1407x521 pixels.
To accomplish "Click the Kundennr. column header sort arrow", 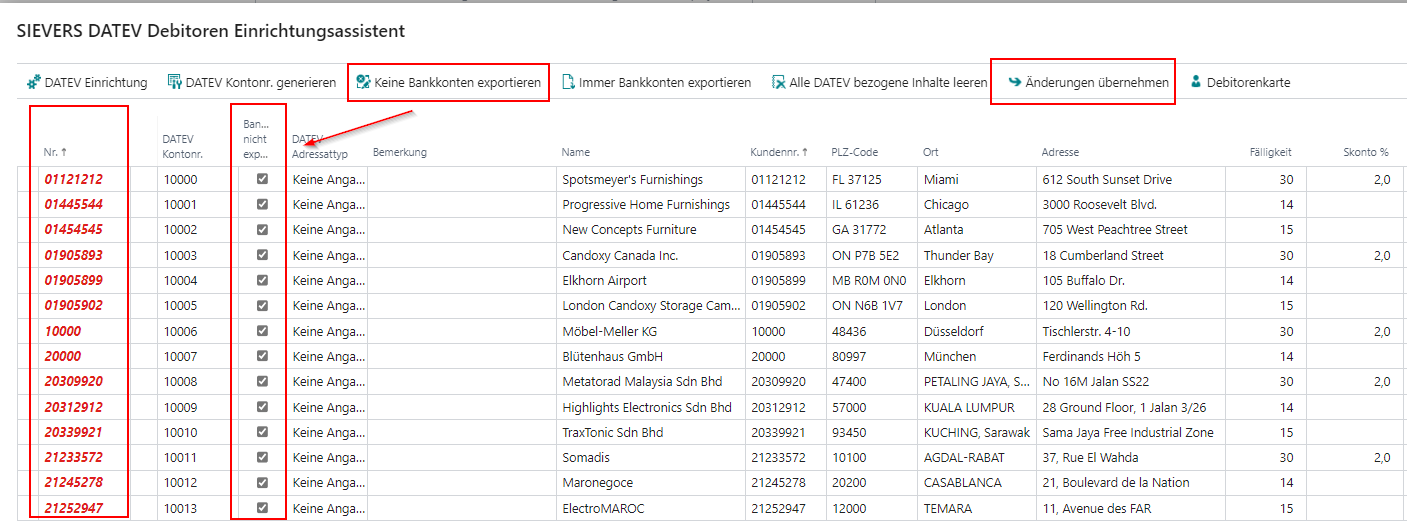I will [806, 152].
